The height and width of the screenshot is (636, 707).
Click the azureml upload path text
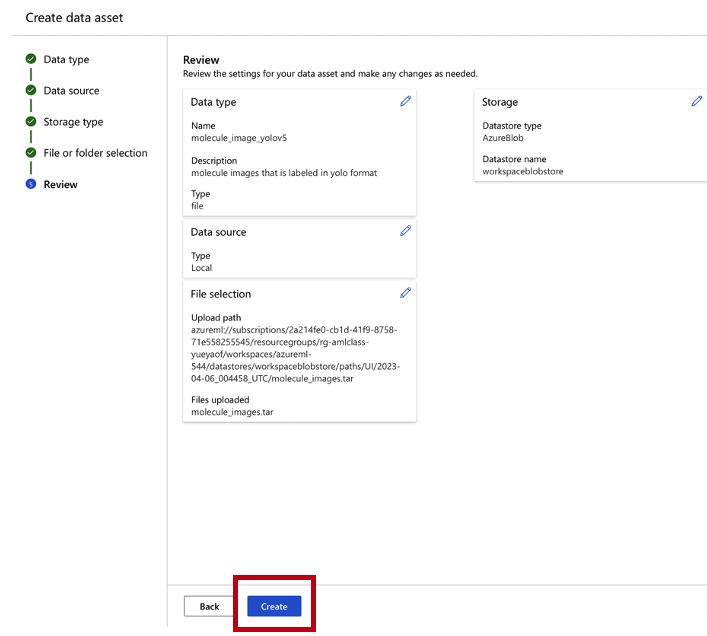coord(295,354)
